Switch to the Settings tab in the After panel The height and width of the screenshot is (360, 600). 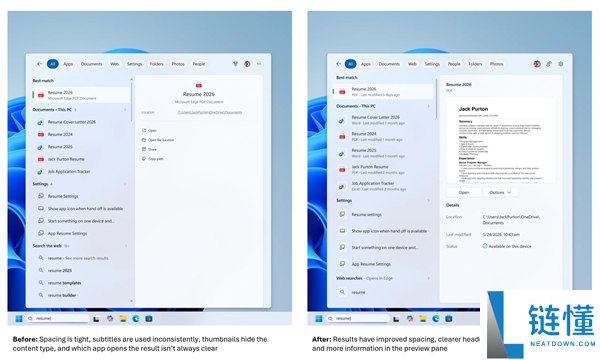[432, 64]
